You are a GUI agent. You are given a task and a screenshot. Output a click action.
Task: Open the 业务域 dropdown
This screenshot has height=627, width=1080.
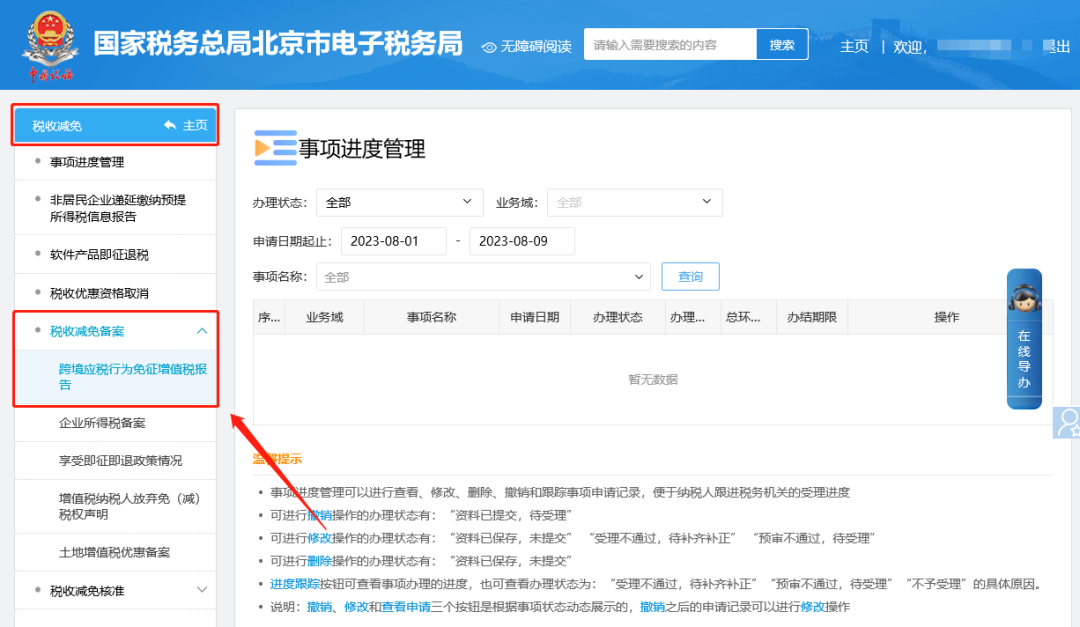tap(634, 202)
